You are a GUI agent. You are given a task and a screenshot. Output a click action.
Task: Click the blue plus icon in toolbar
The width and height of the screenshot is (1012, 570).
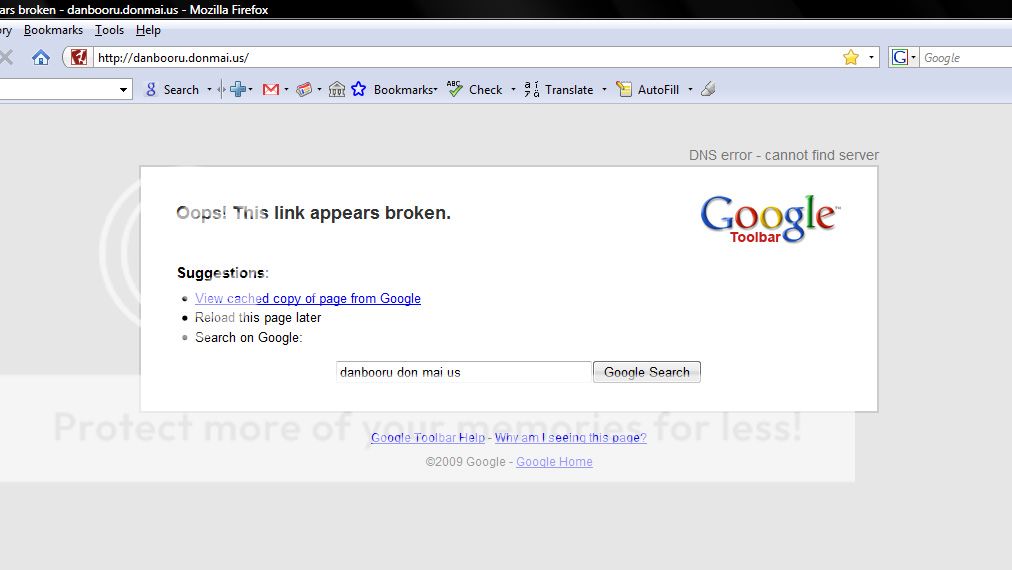[238, 89]
